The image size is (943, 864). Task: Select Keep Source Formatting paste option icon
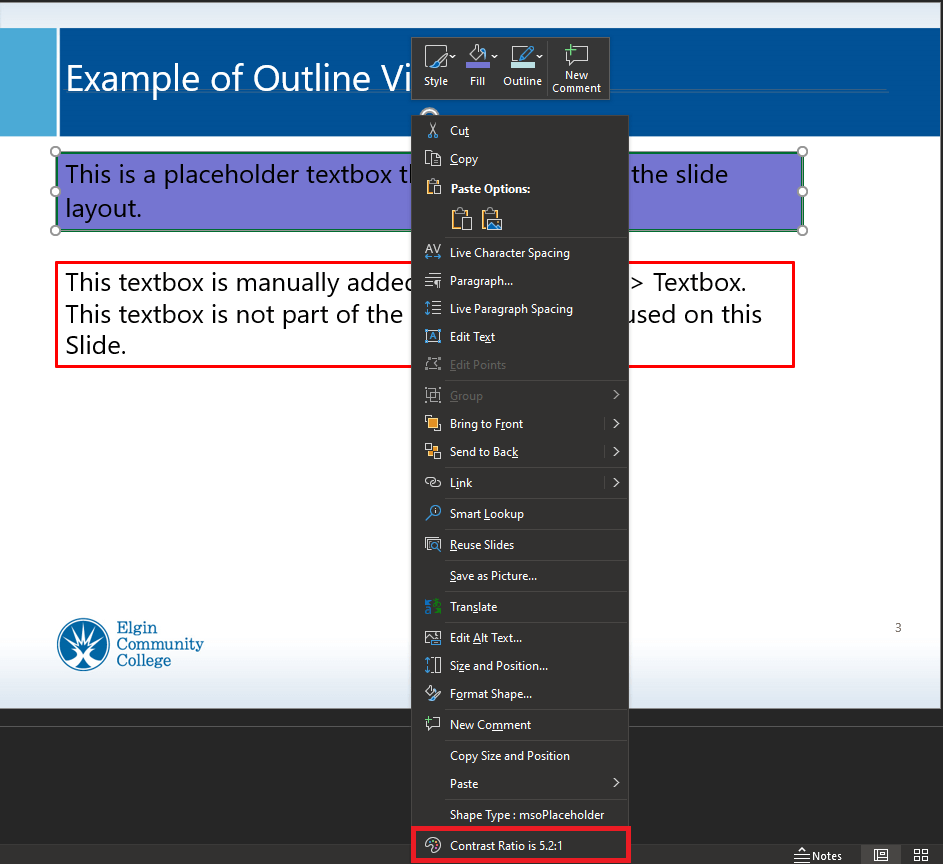pyautogui.click(x=461, y=219)
